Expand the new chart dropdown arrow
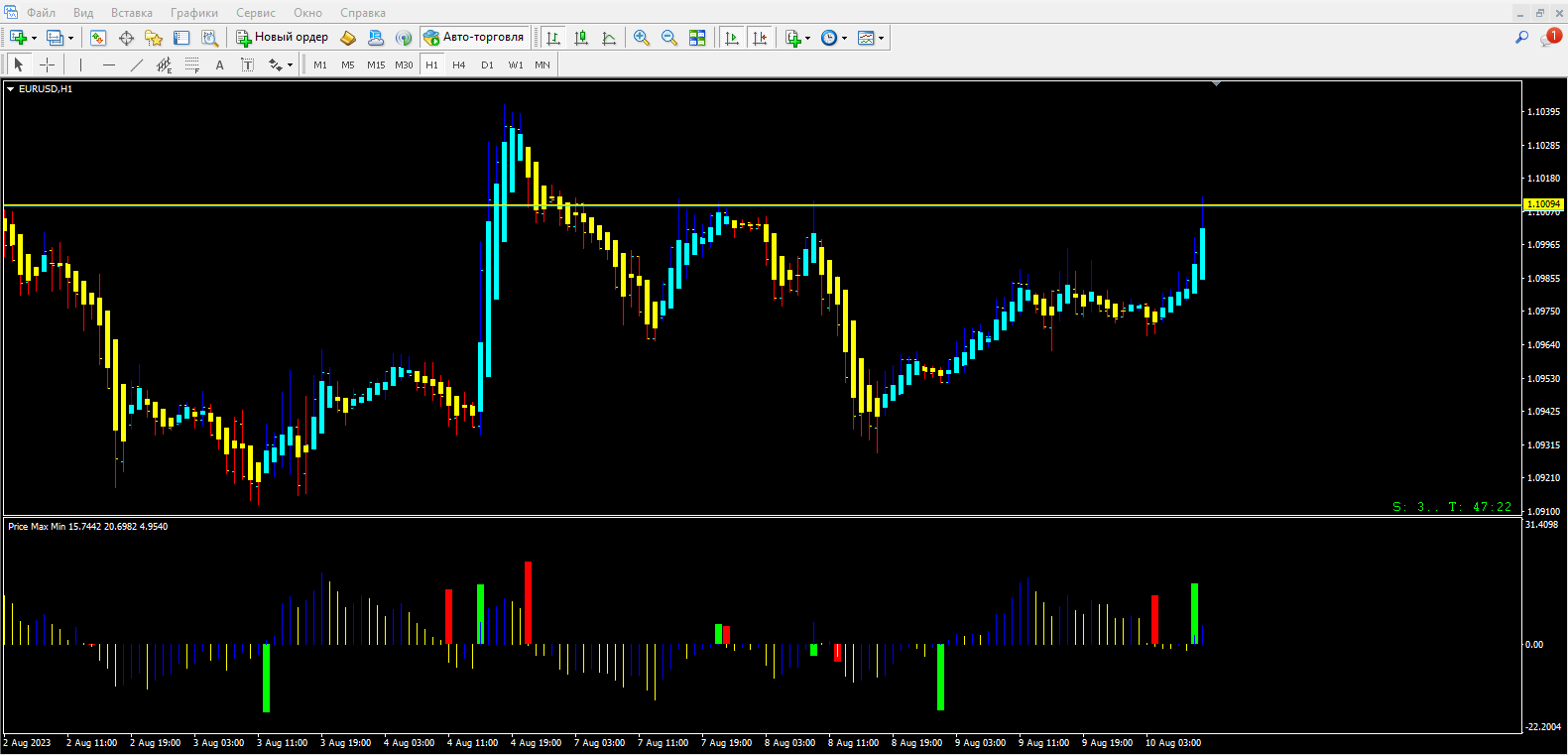The width and height of the screenshot is (1568, 756). pyautogui.click(x=34, y=39)
